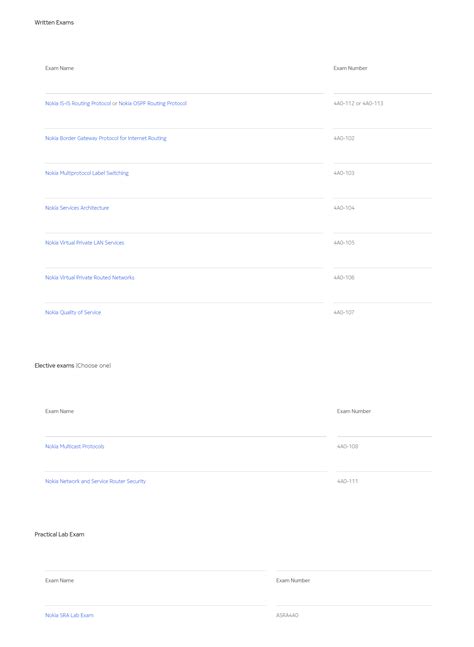Viewport: 474px width, 647px height.
Task: Click exam number 4A0-105
Action: click(x=344, y=243)
